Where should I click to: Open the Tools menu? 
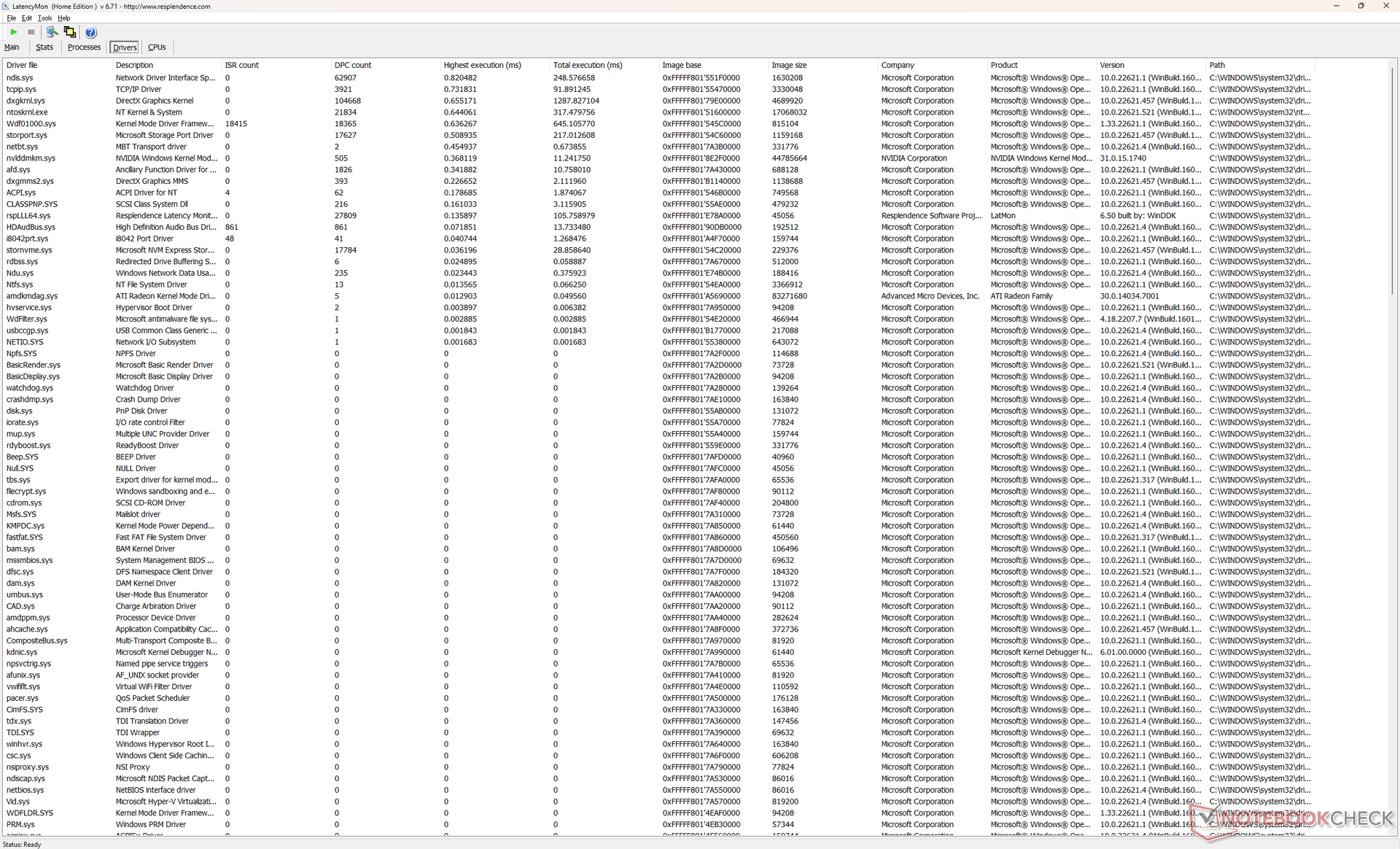tap(44, 18)
